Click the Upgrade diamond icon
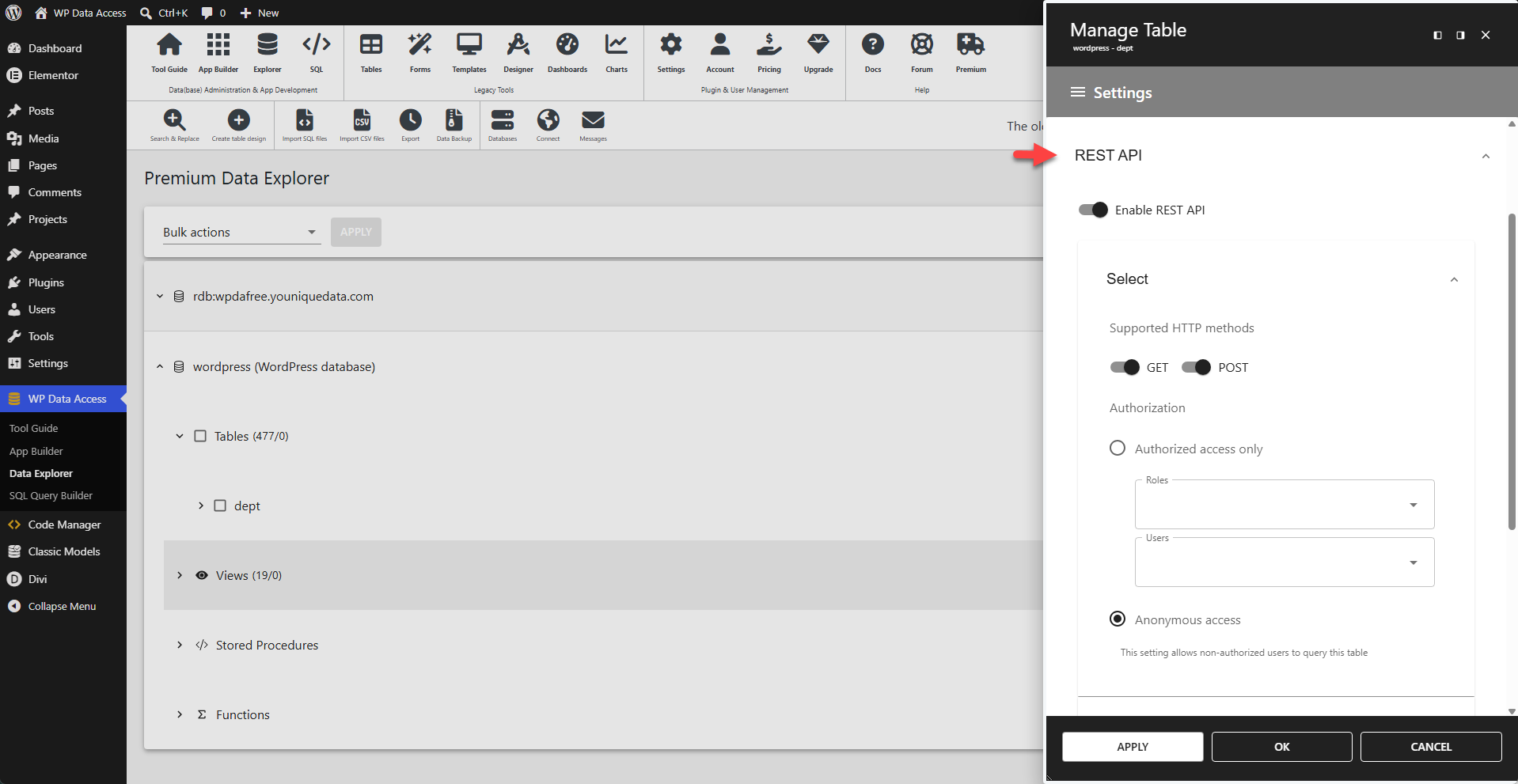1518x784 pixels. [818, 52]
